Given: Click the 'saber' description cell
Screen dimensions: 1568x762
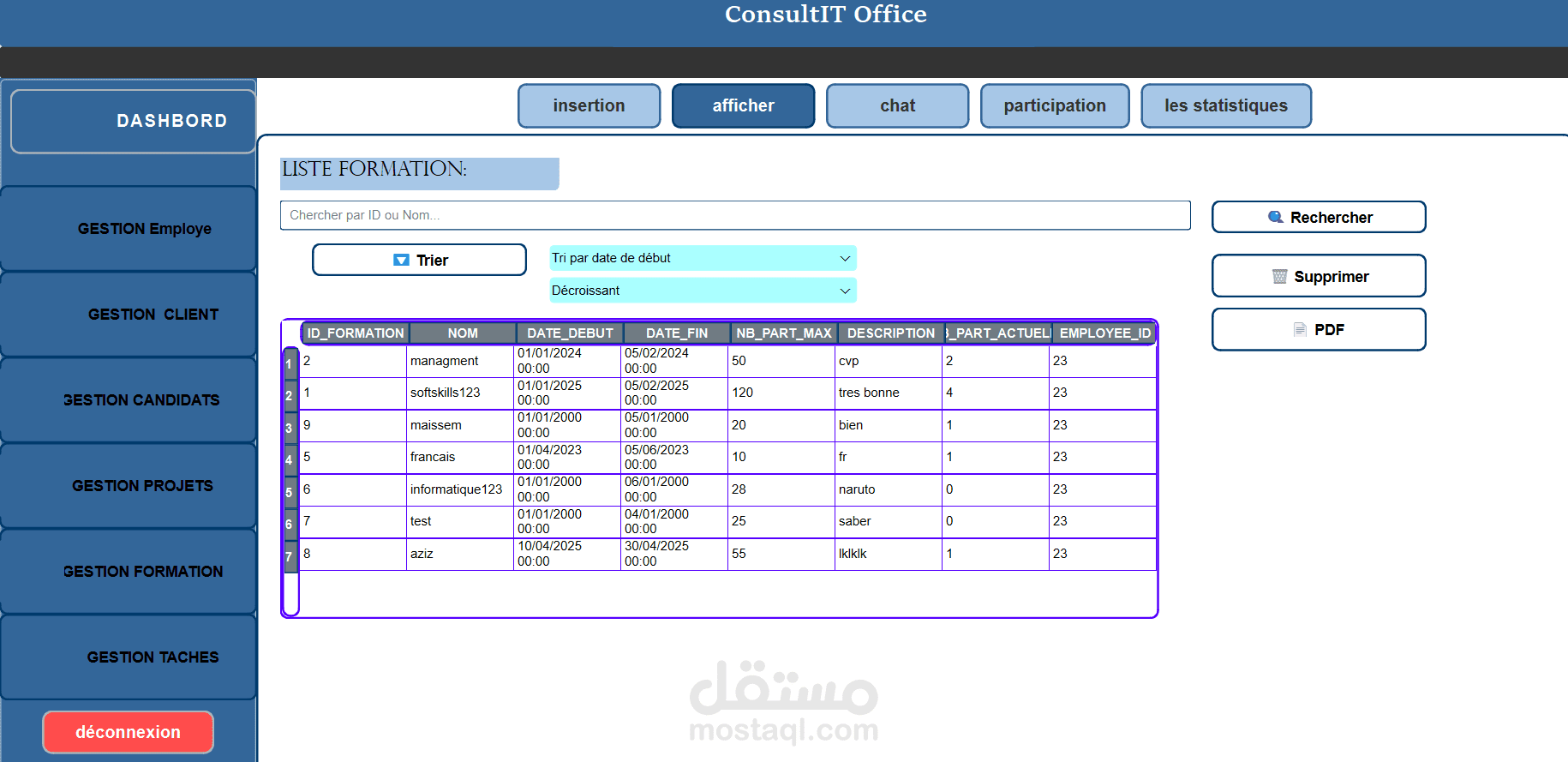Looking at the screenshot, I should pos(889,521).
